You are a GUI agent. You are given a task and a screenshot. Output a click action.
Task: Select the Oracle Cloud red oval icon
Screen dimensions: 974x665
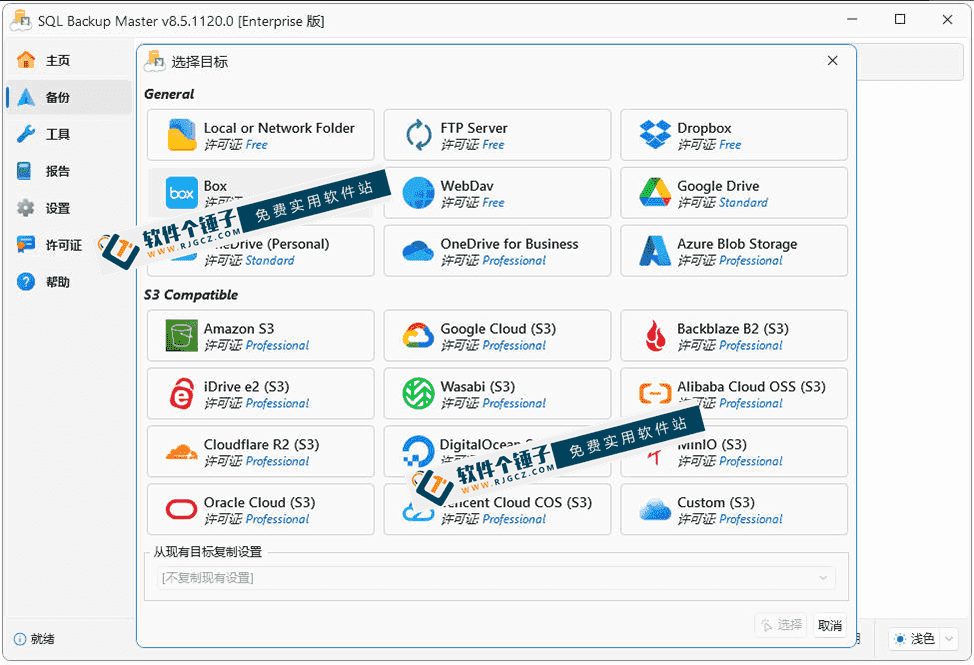181,509
